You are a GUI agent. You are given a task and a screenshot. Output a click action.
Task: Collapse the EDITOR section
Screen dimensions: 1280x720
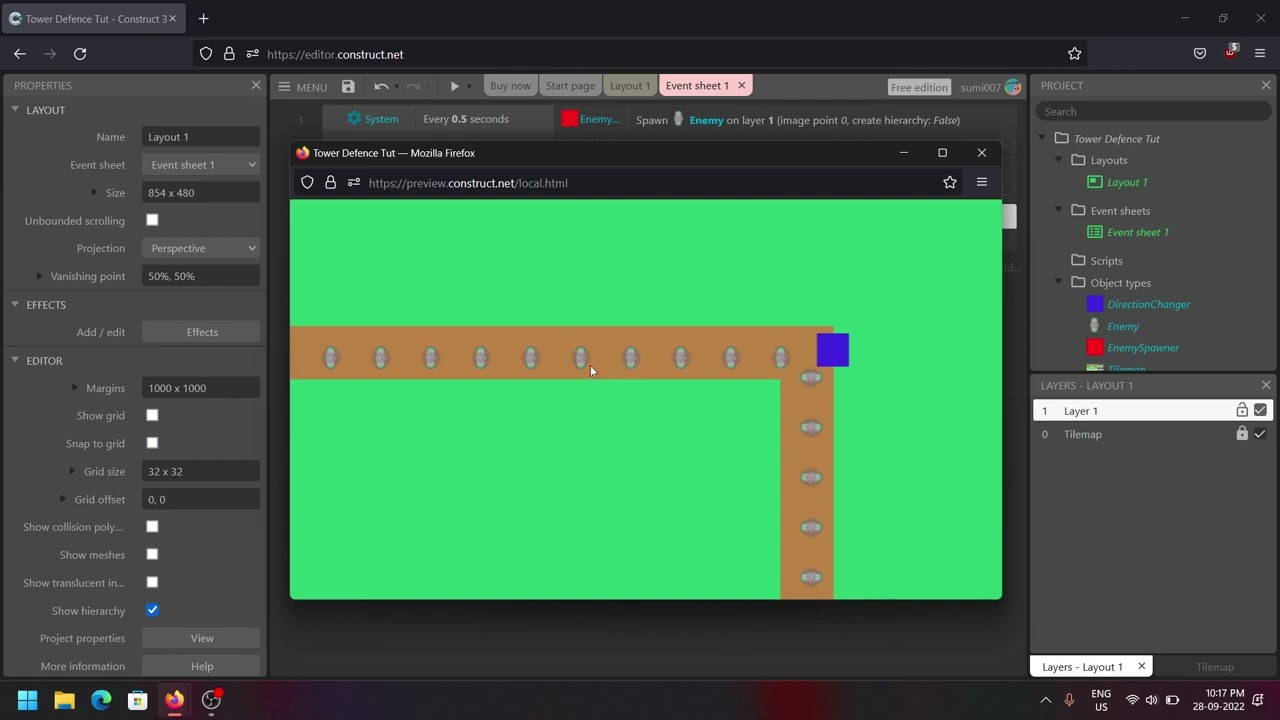pos(15,360)
